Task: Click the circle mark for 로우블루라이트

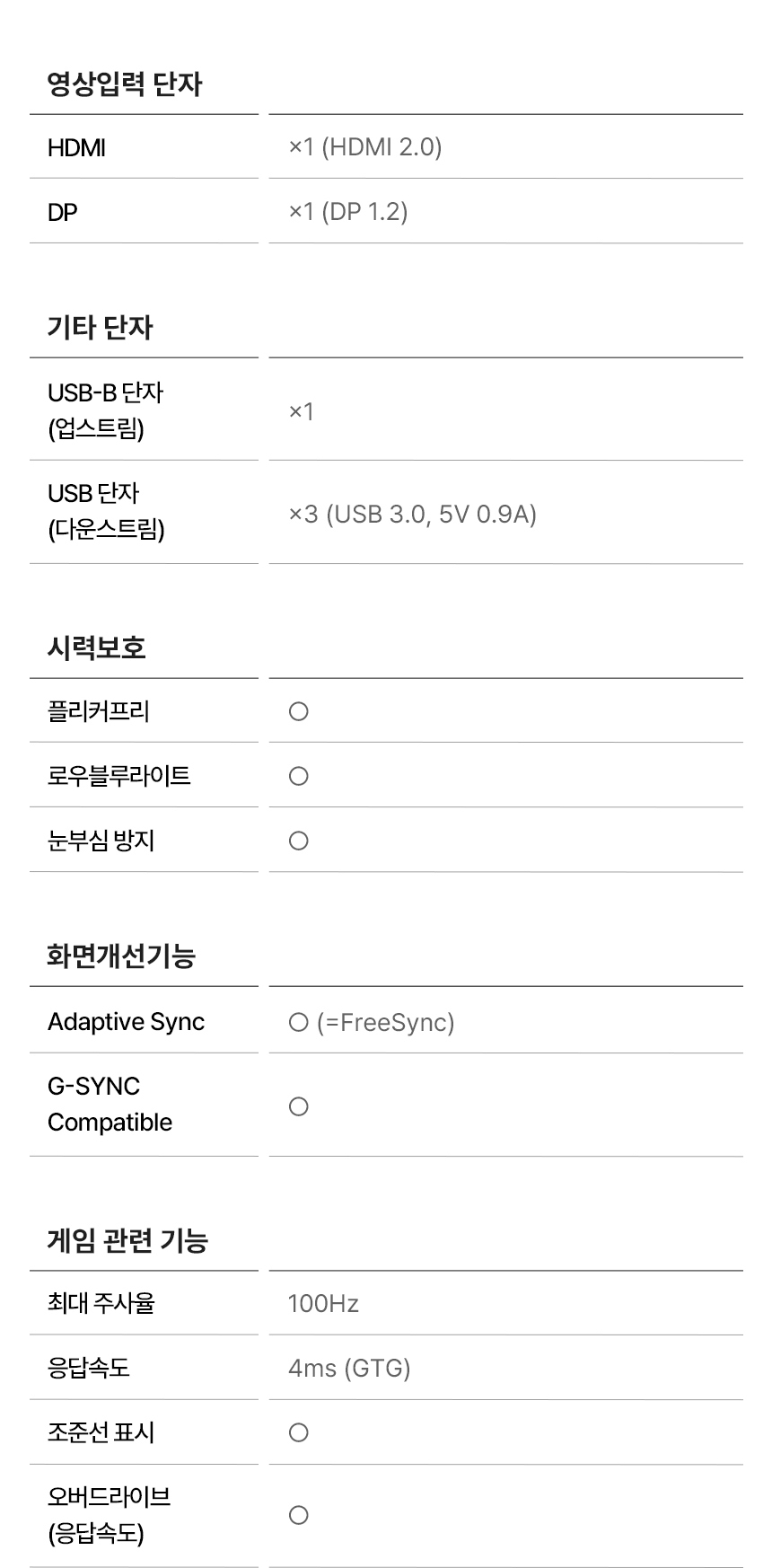Action: (x=299, y=777)
